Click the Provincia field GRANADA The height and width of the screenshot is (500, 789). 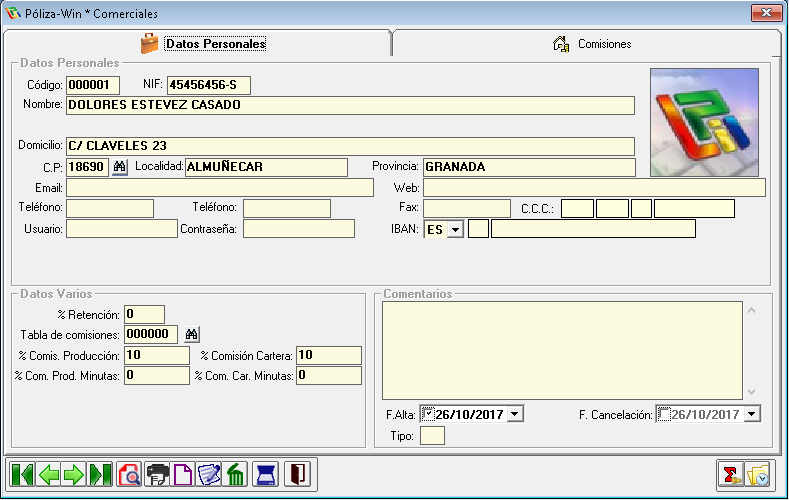[x=529, y=167]
